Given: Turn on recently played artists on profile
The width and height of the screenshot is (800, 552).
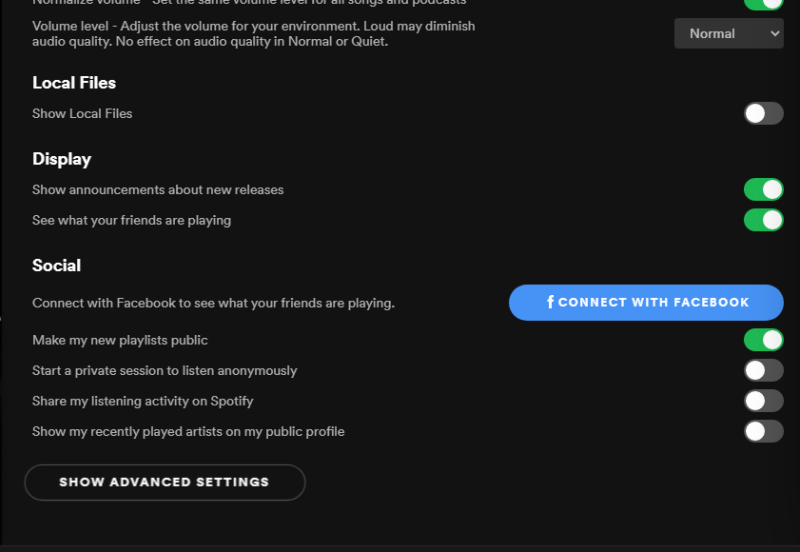Looking at the screenshot, I should tap(764, 432).
